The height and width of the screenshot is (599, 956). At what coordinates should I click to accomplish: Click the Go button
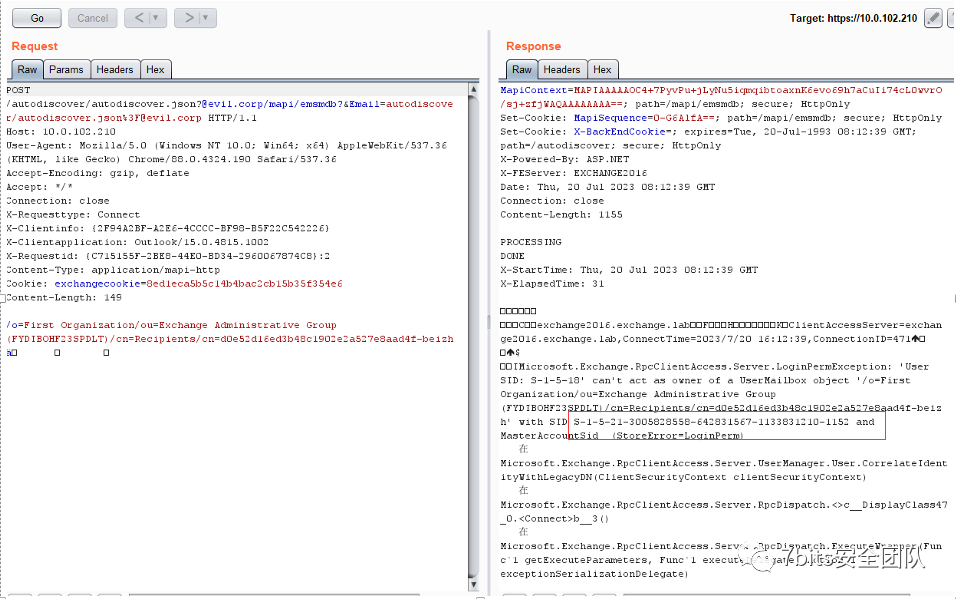[37, 18]
